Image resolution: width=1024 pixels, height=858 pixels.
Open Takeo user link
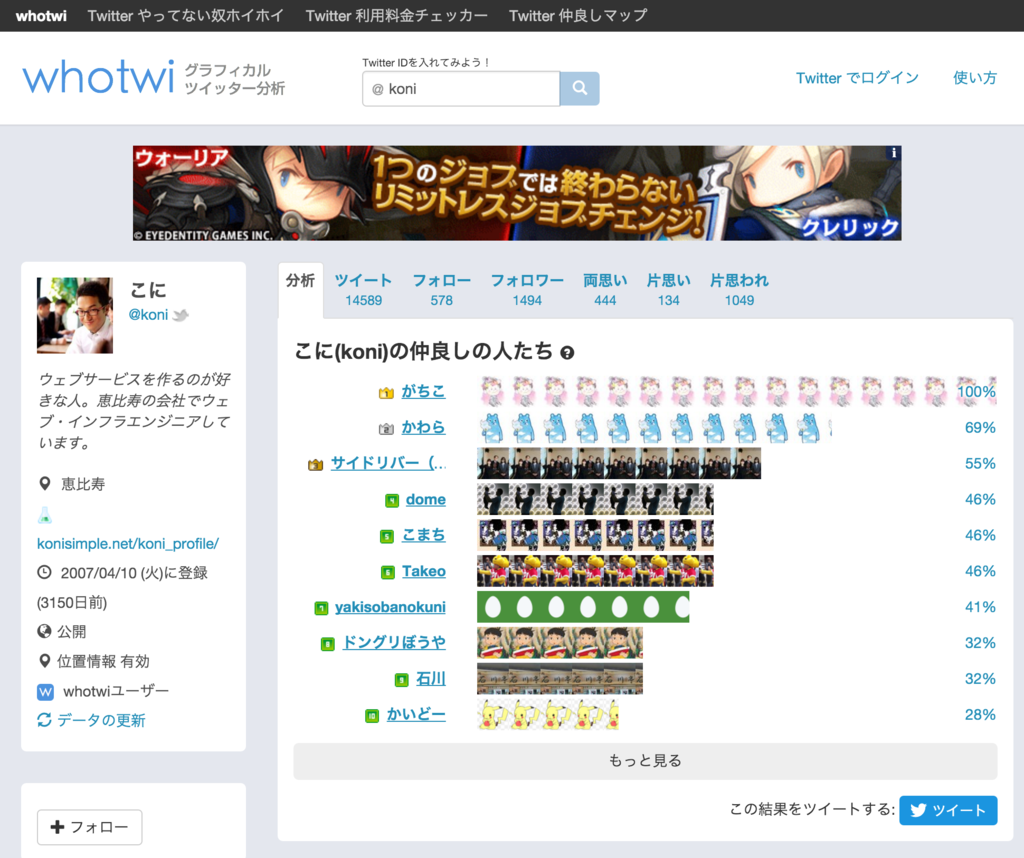coord(424,571)
